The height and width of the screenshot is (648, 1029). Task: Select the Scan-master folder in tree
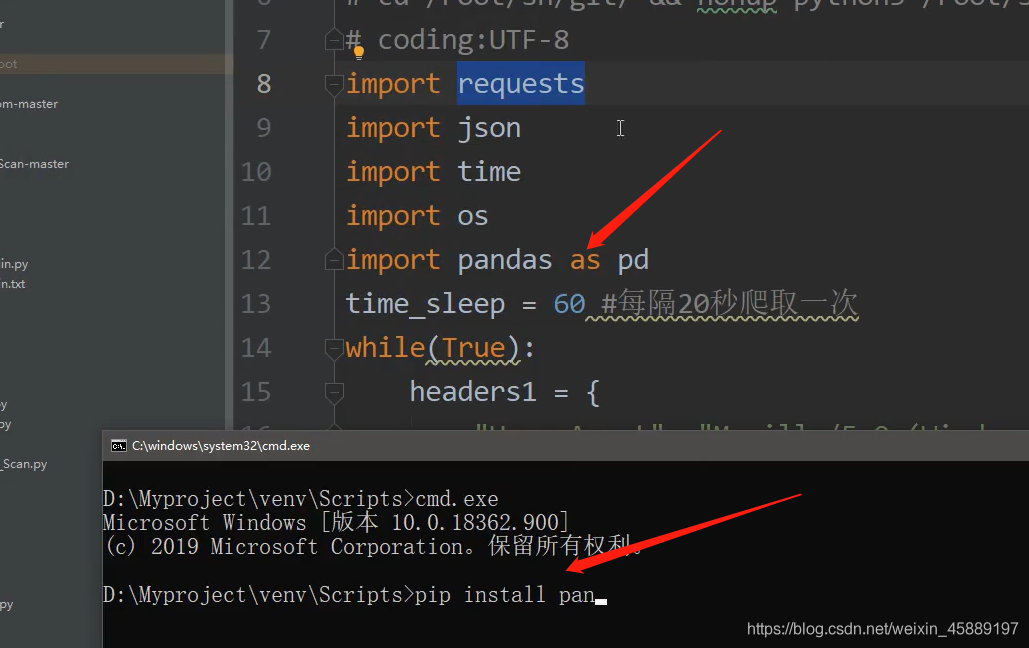click(34, 163)
